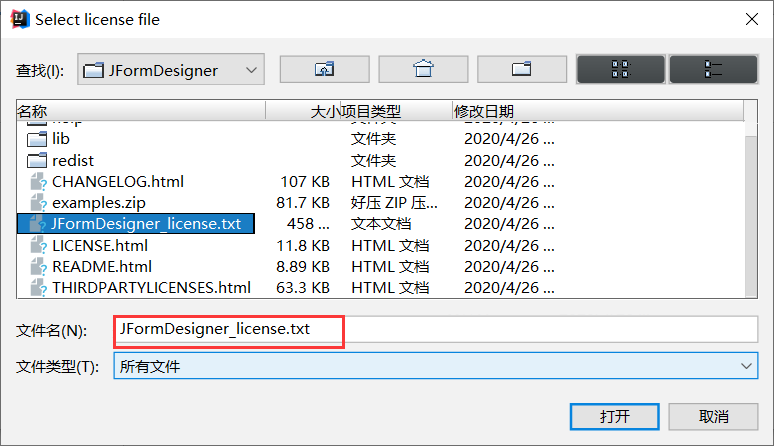The height and width of the screenshot is (446, 774).
Task: Click the lib folder icon
Action: coord(37,139)
